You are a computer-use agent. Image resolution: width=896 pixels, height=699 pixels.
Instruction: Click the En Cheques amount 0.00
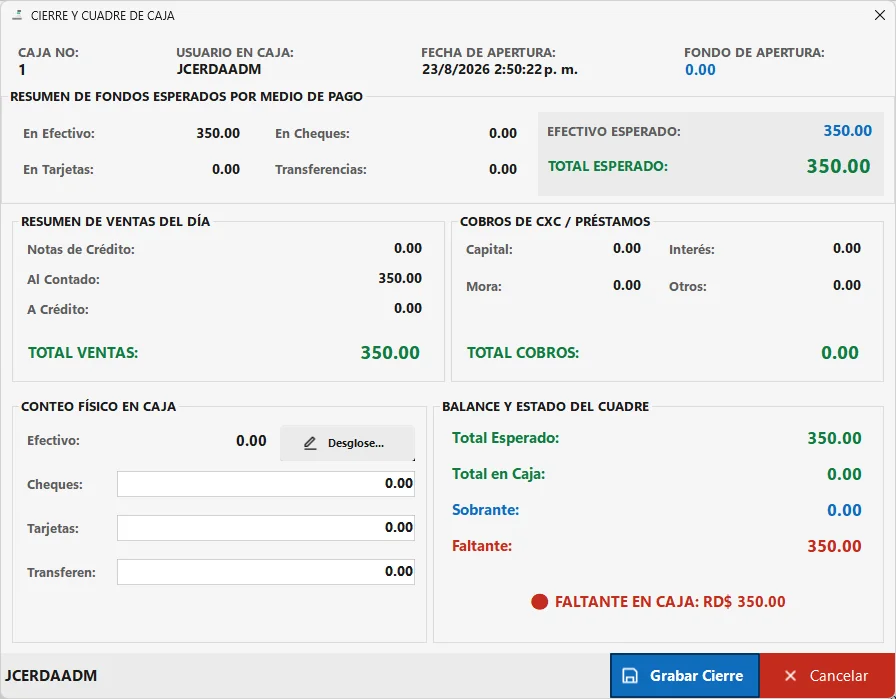pos(503,133)
